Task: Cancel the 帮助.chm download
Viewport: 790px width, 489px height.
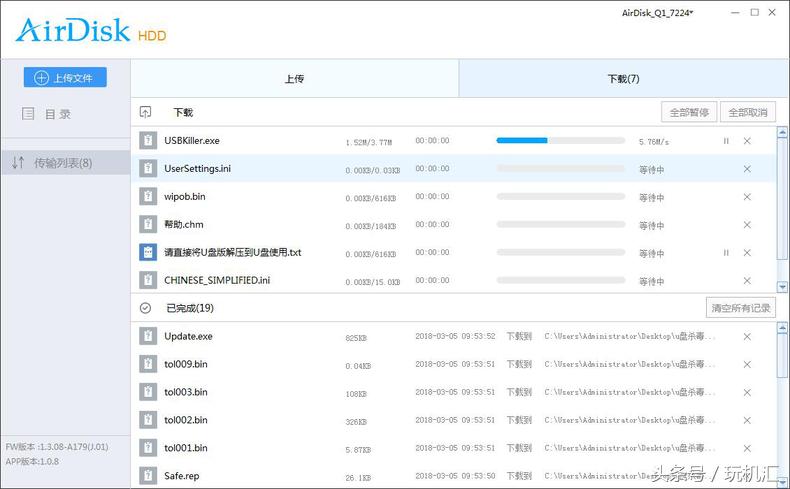Action: click(x=747, y=225)
